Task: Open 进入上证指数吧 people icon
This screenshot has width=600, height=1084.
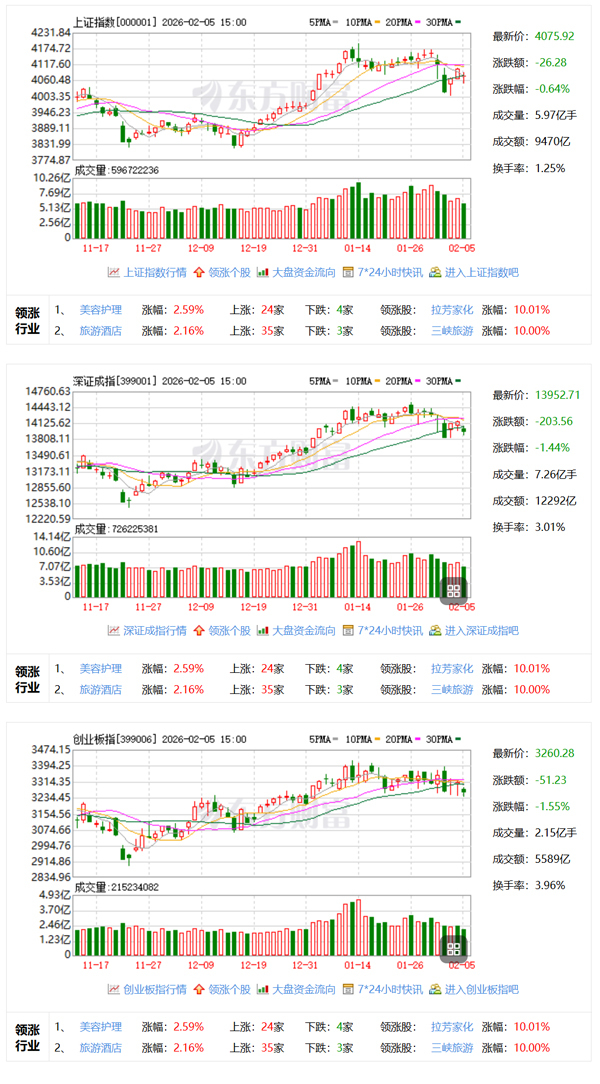Action: 435,272
